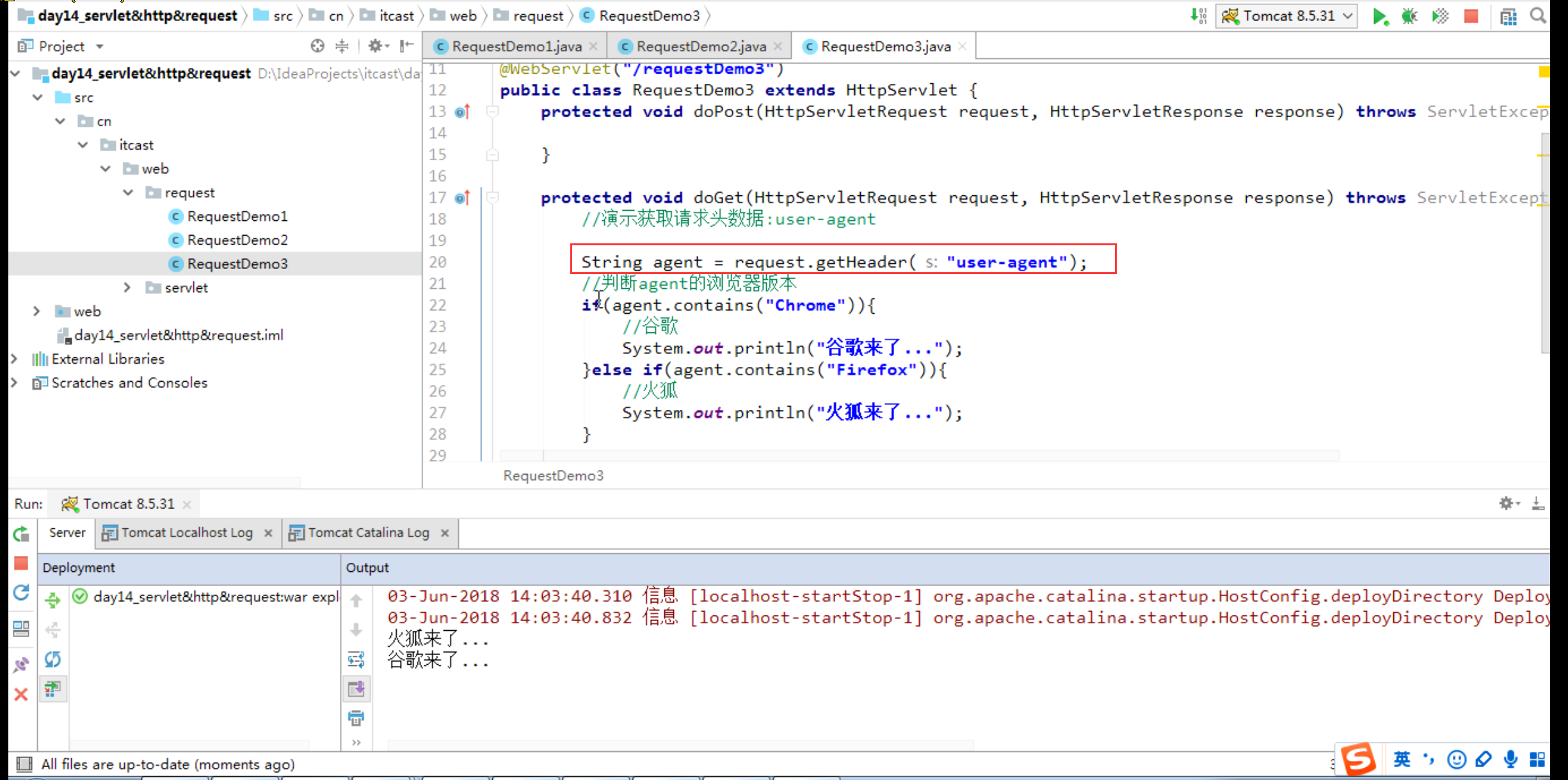Toggle the soft-wrap icon in Output panel
The image size is (1568, 780).
pos(356,659)
